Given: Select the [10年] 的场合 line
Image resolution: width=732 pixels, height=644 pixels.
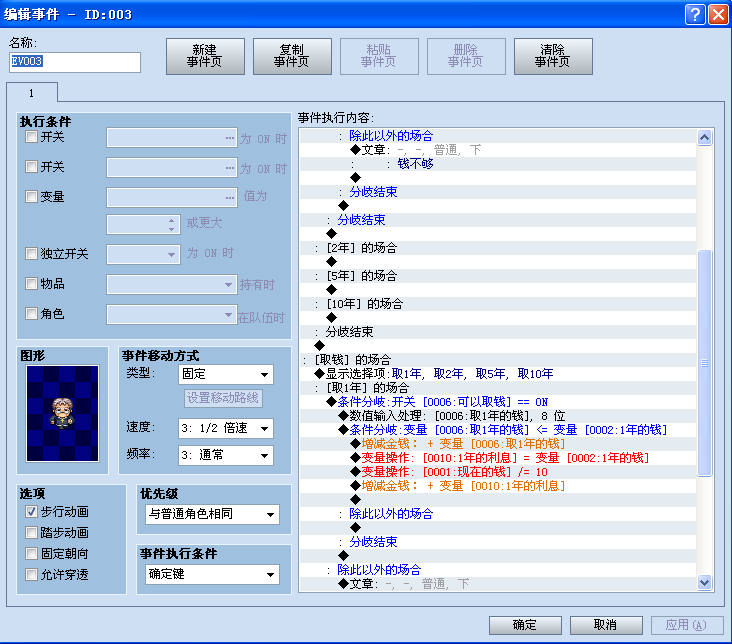Looking at the screenshot, I should point(498,304).
